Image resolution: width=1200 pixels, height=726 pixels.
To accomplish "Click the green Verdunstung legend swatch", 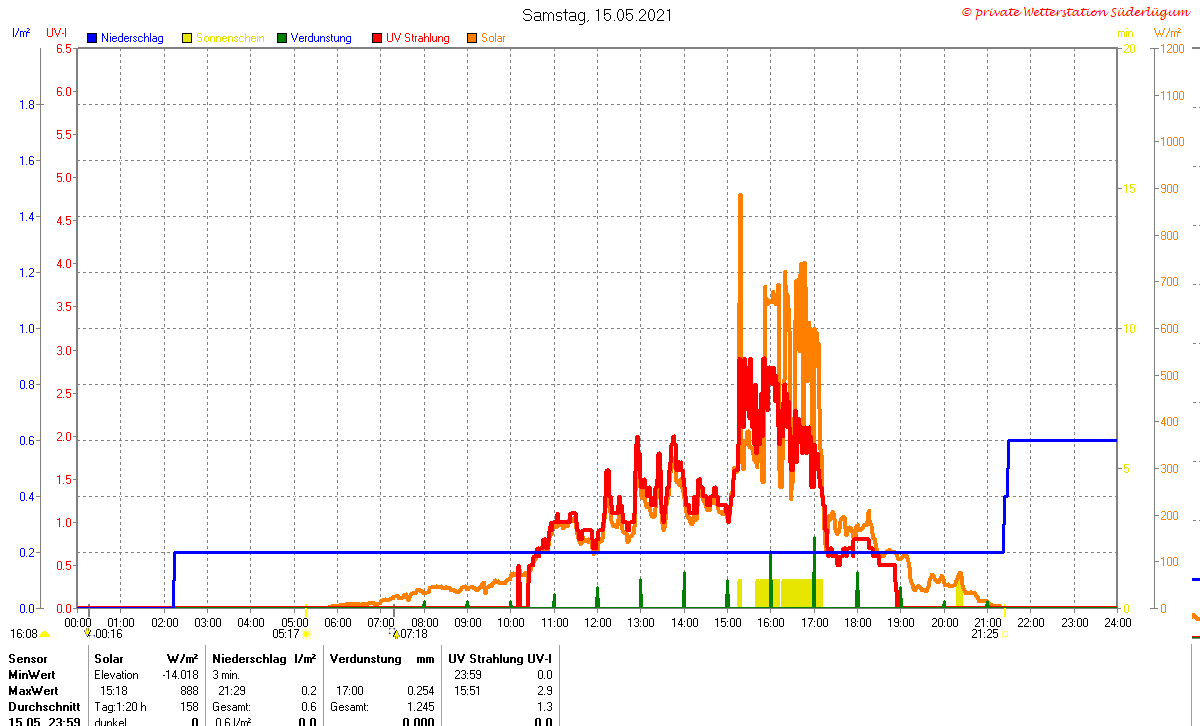I will 282,38.
